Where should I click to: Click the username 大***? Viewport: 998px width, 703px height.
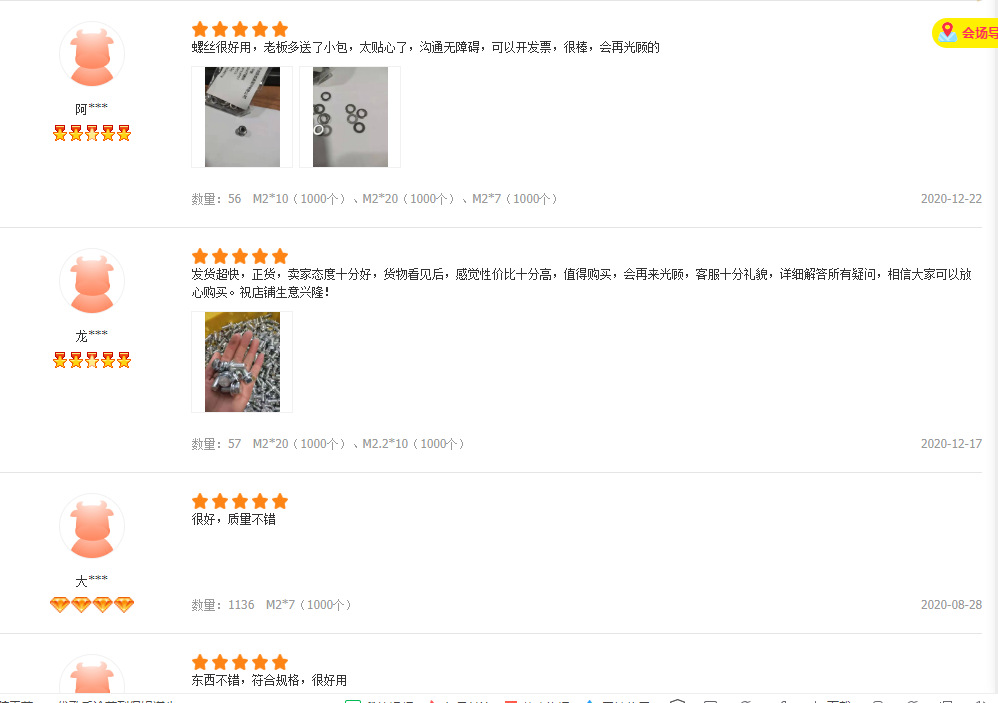click(92, 581)
